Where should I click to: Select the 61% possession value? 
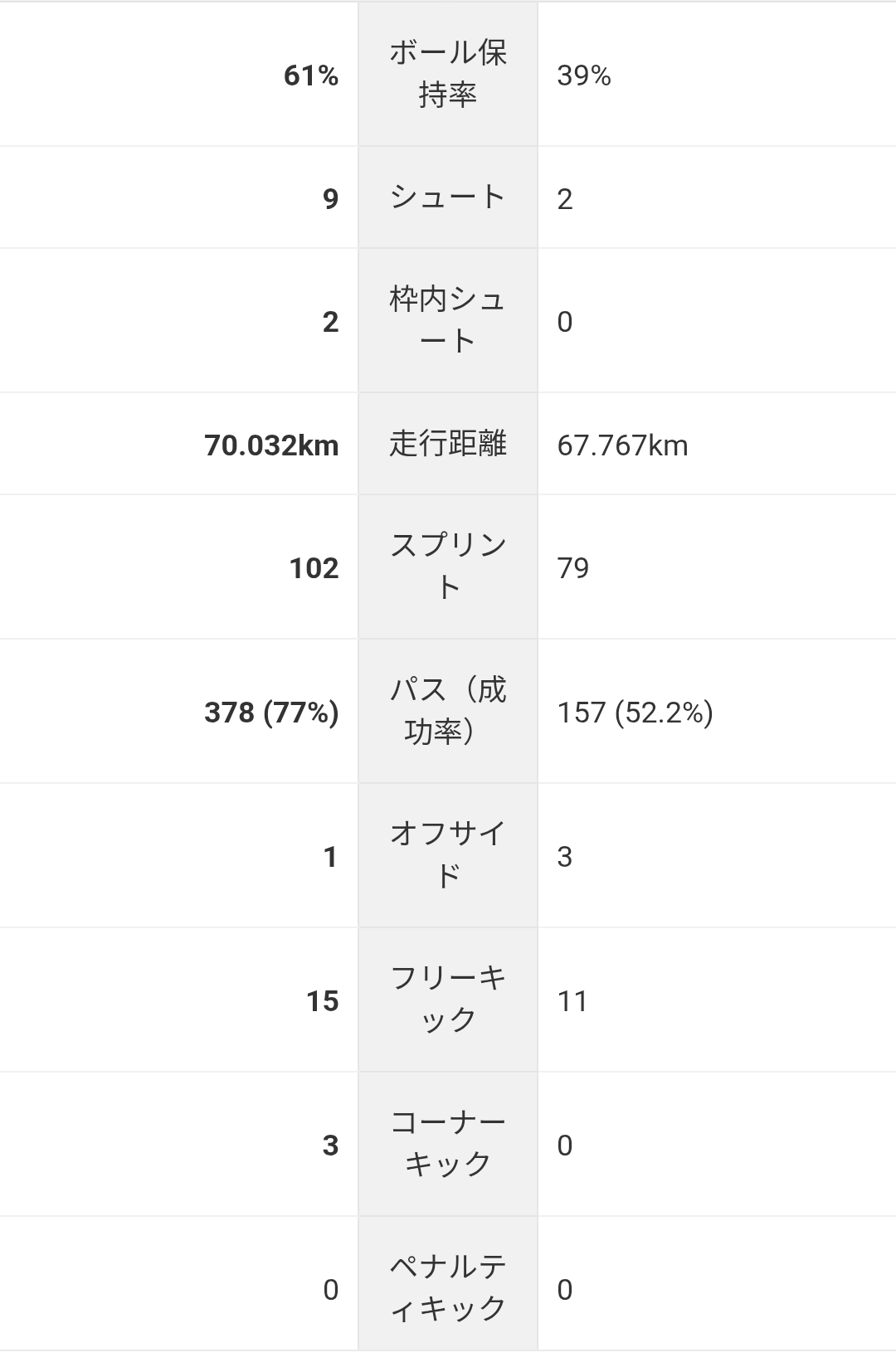[x=311, y=76]
